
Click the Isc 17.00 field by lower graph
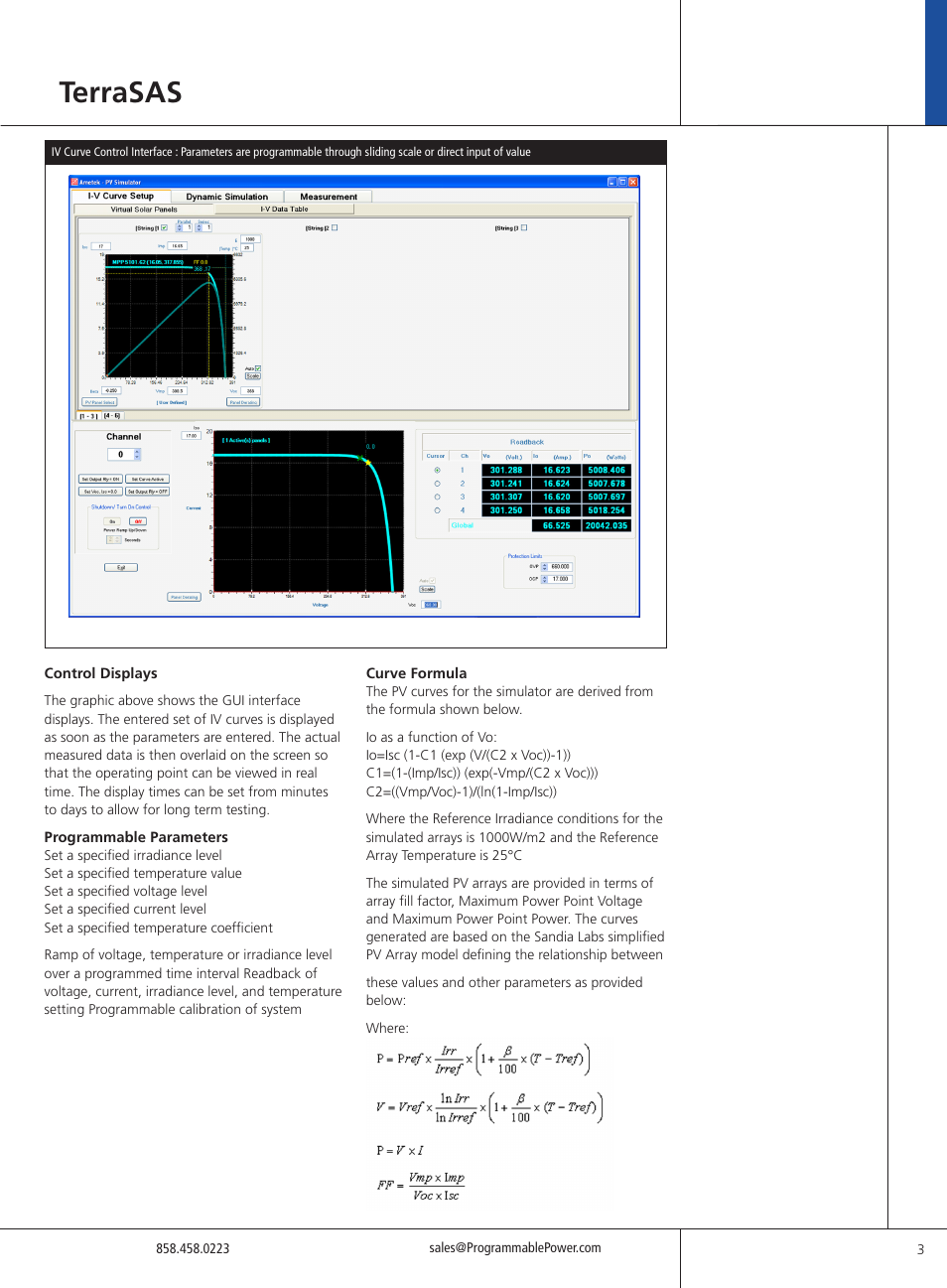(191, 435)
